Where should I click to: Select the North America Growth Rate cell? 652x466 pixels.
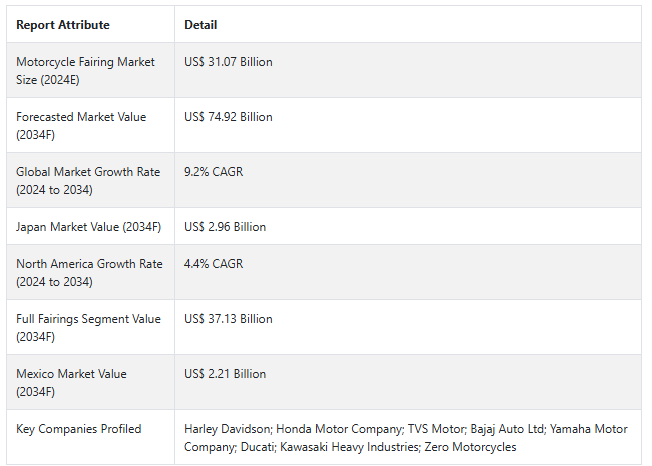point(89,273)
